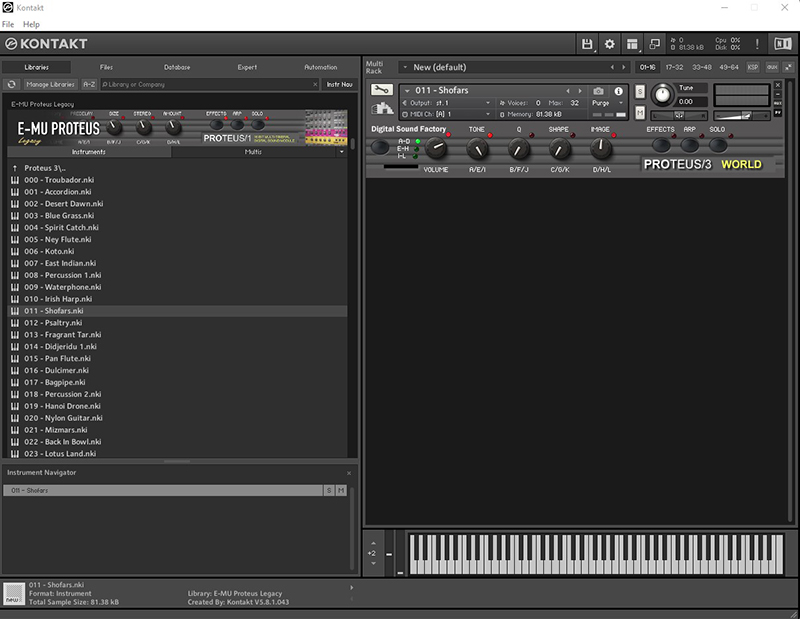
Task: Open the Output st. 1 dropdown
Action: (446, 103)
